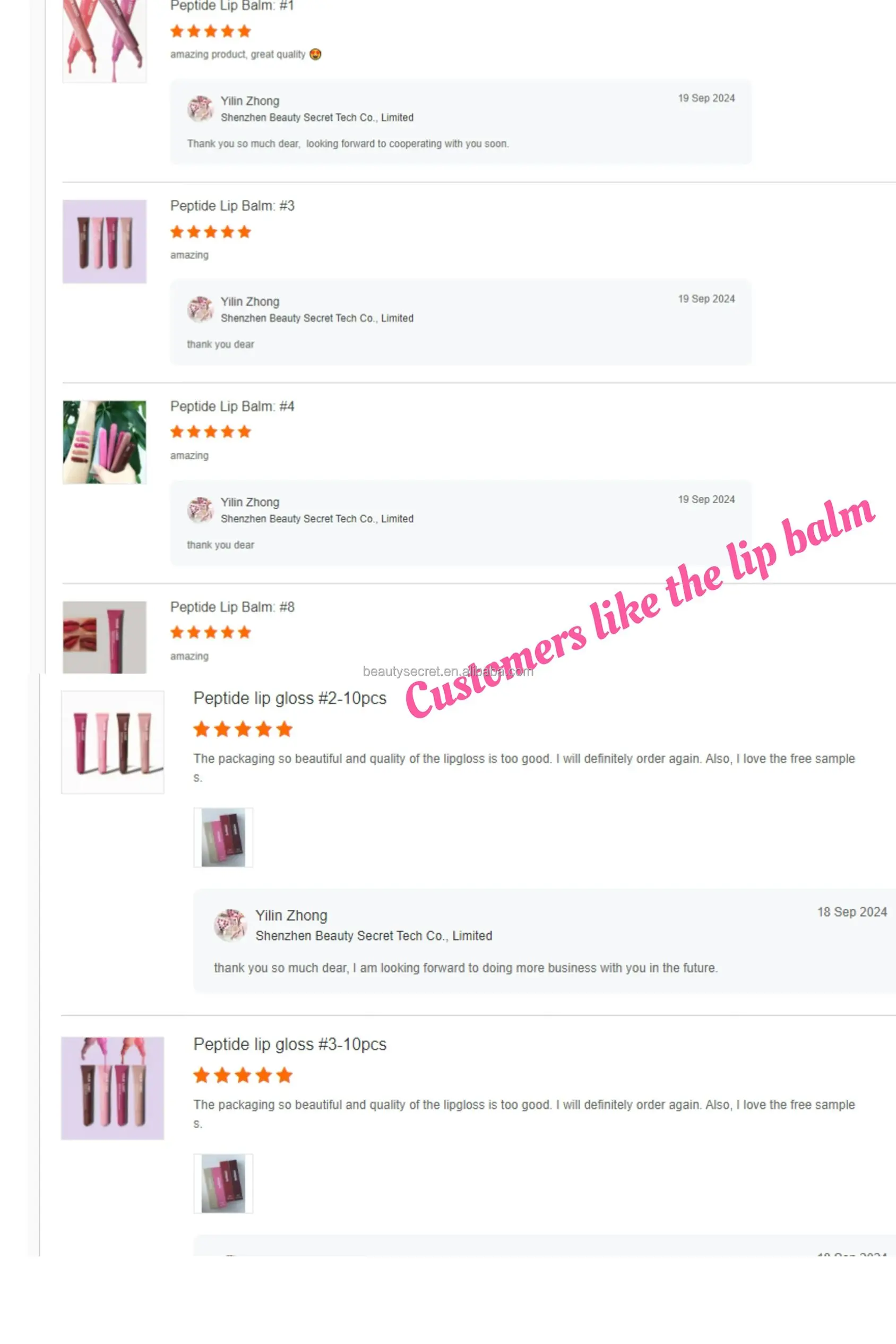
Task: Open Peptide lip gloss #3-10pcs thumbnail
Action: 113,1089
